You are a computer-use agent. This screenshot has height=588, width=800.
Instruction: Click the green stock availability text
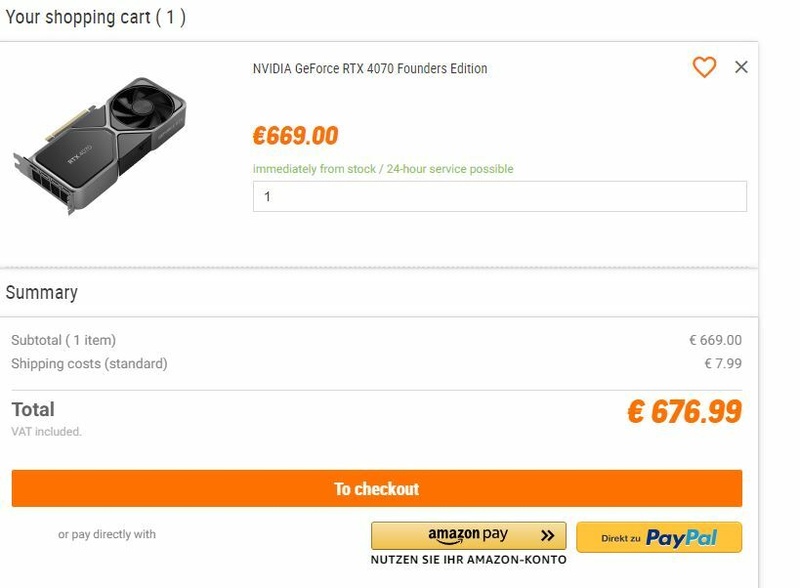[383, 169]
